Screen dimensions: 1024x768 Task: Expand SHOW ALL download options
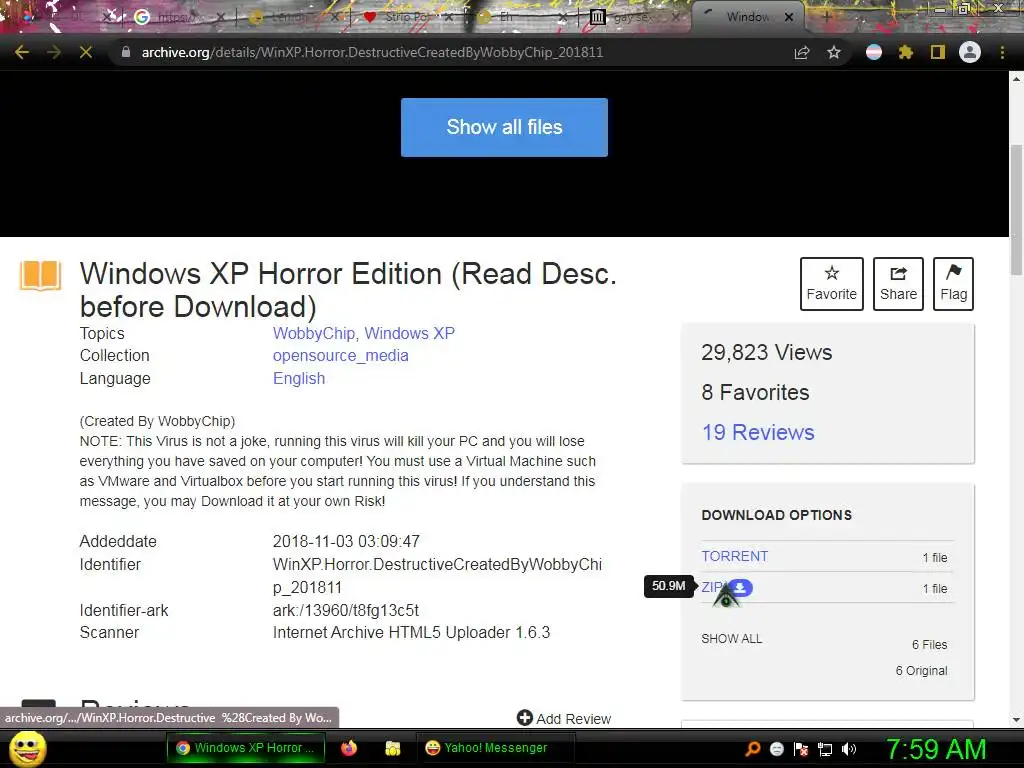click(731, 639)
